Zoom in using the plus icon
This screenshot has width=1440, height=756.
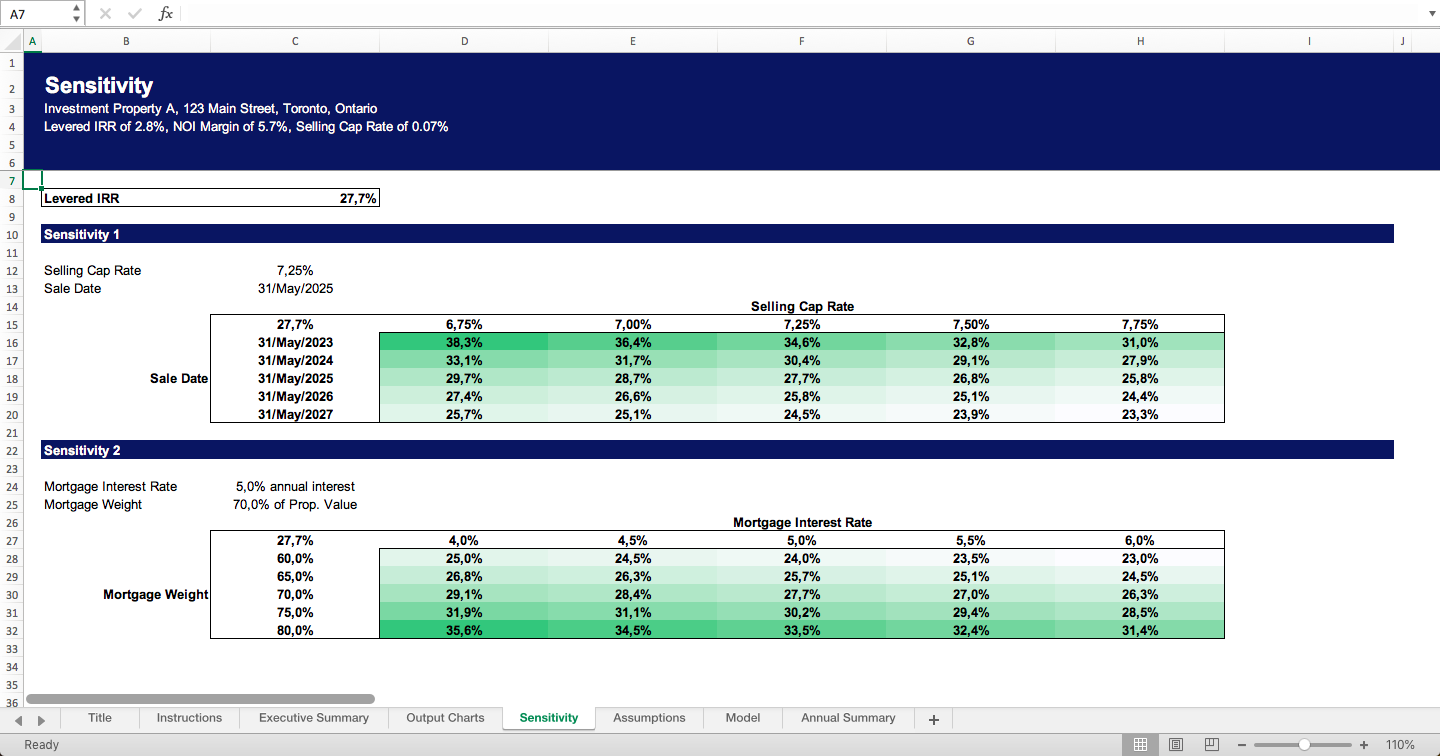tap(1363, 744)
